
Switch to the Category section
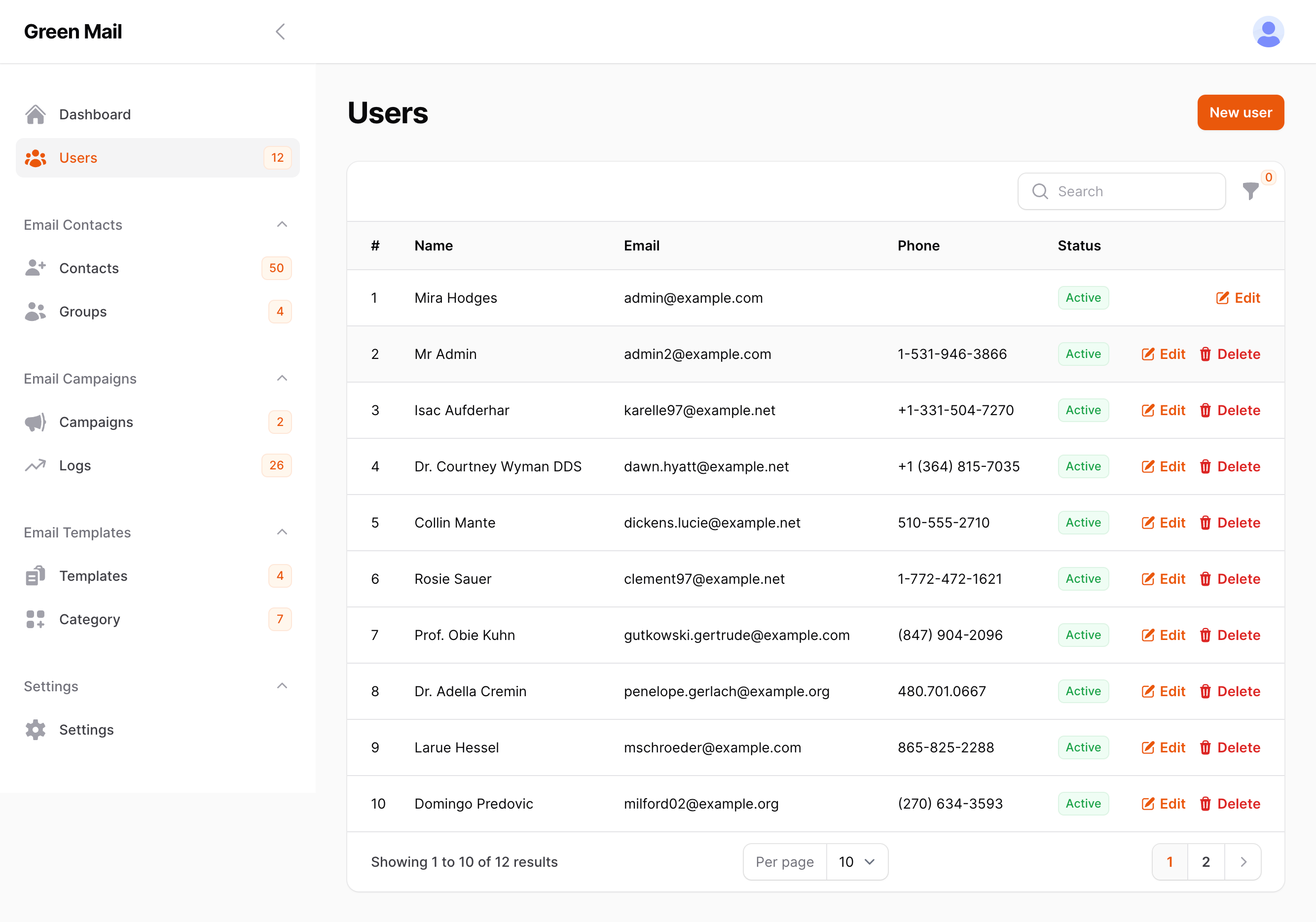click(x=89, y=619)
